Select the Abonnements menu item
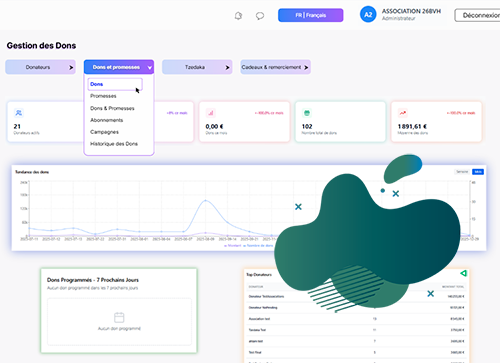The width and height of the screenshot is (500, 363). pyautogui.click(x=107, y=120)
